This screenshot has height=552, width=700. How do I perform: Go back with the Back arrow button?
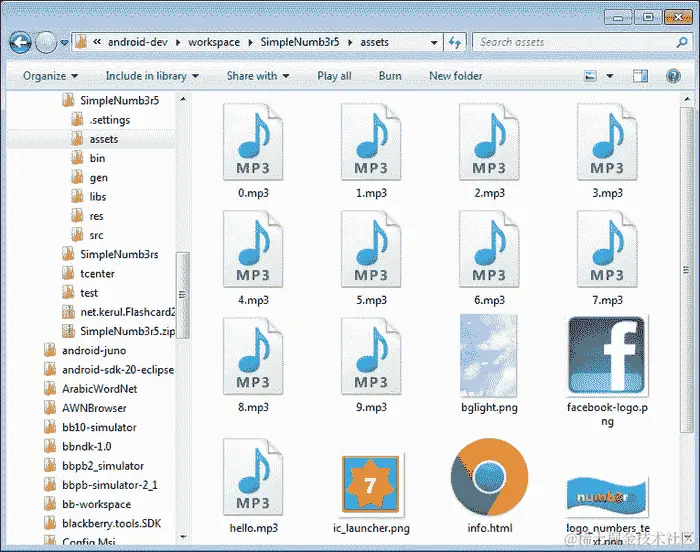click(x=21, y=42)
